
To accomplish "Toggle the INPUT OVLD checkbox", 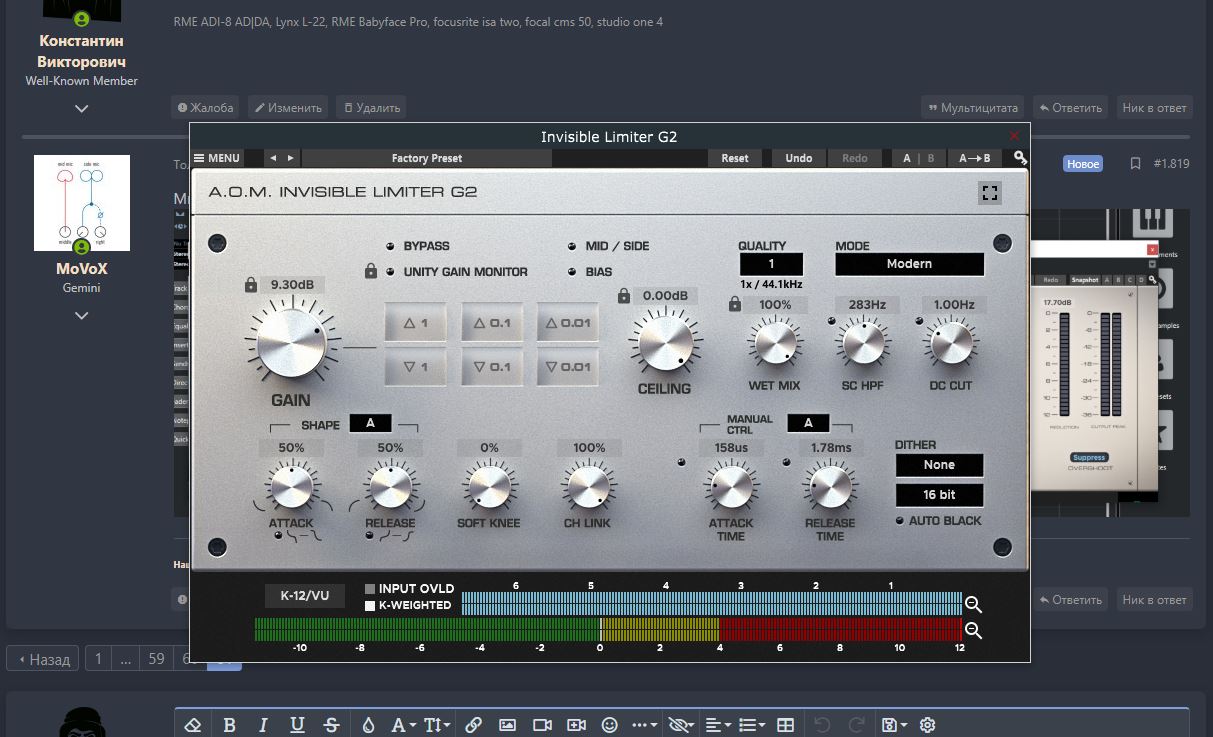I will [x=370, y=589].
